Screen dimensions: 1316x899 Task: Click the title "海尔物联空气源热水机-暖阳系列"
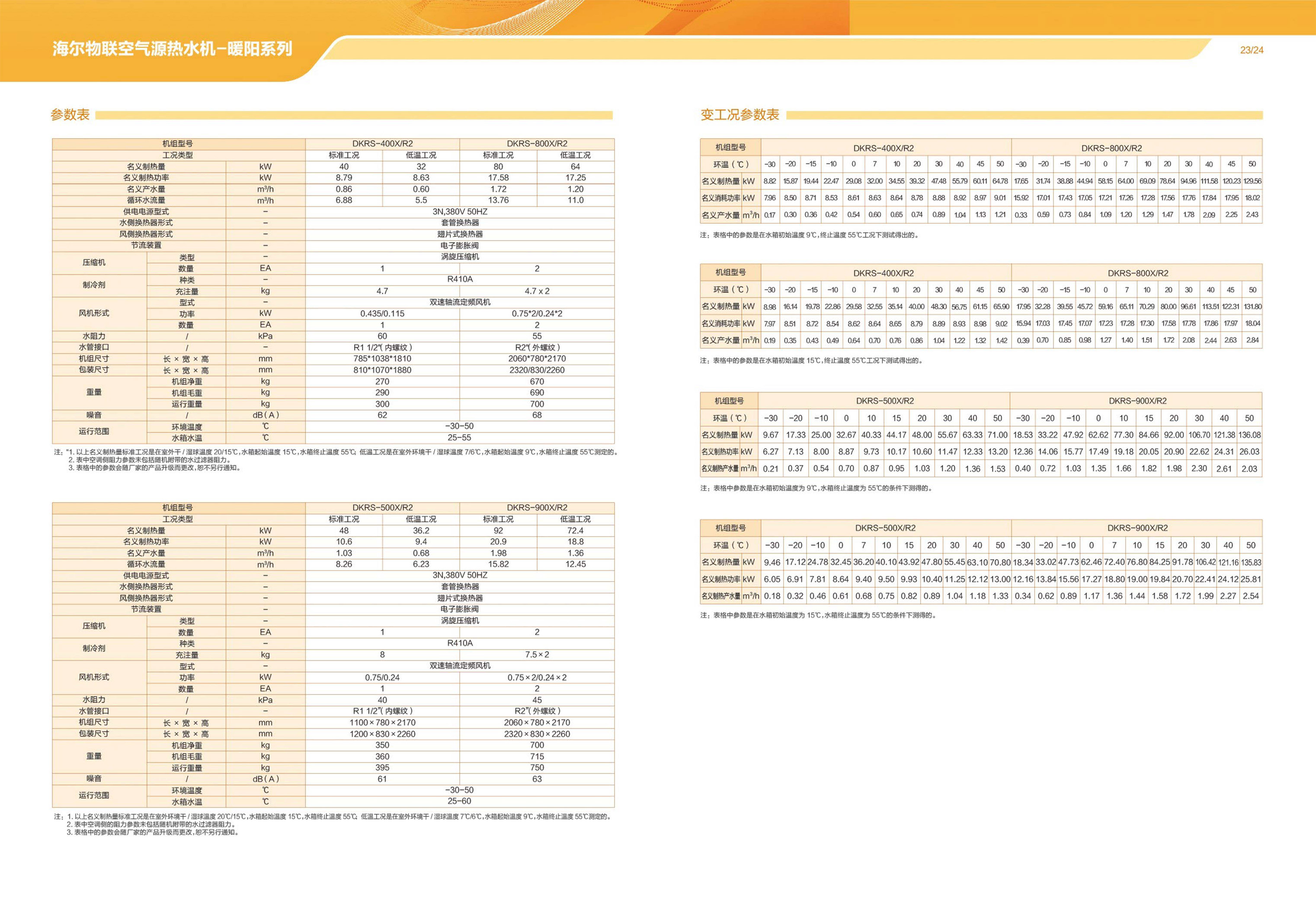(173, 49)
